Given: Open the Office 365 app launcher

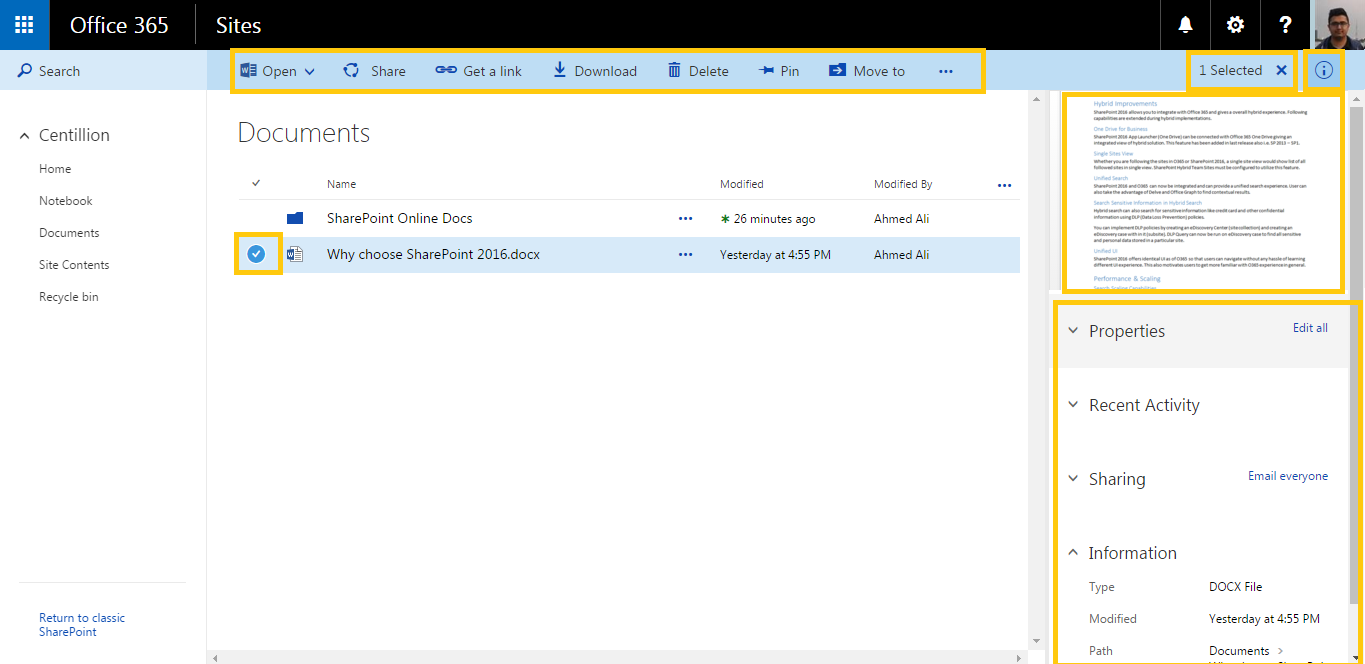Looking at the screenshot, I should tap(24, 25).
